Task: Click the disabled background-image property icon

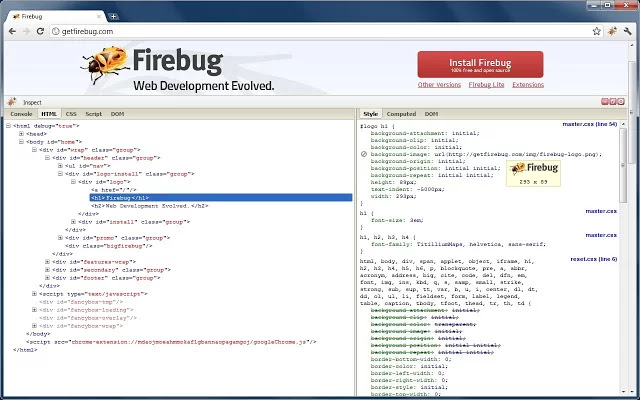Action: (364, 154)
